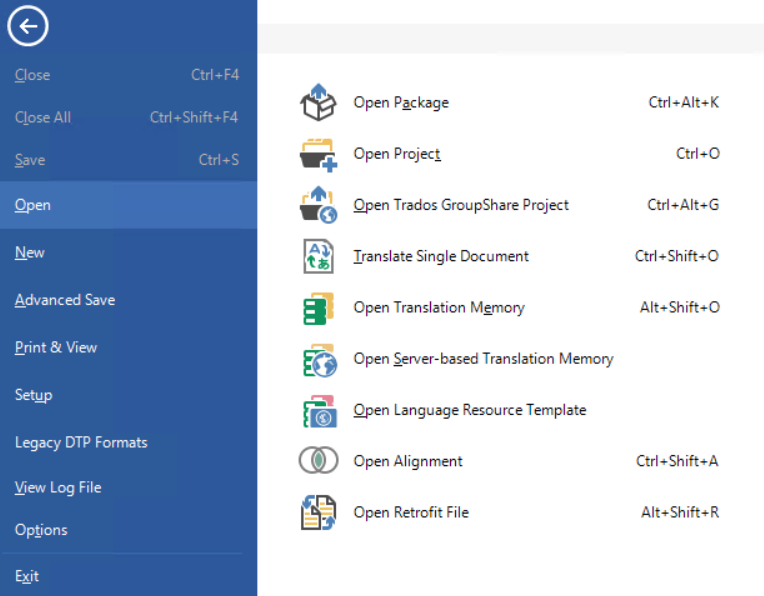Open the Options menu entry
764x596 pixels.
point(41,530)
